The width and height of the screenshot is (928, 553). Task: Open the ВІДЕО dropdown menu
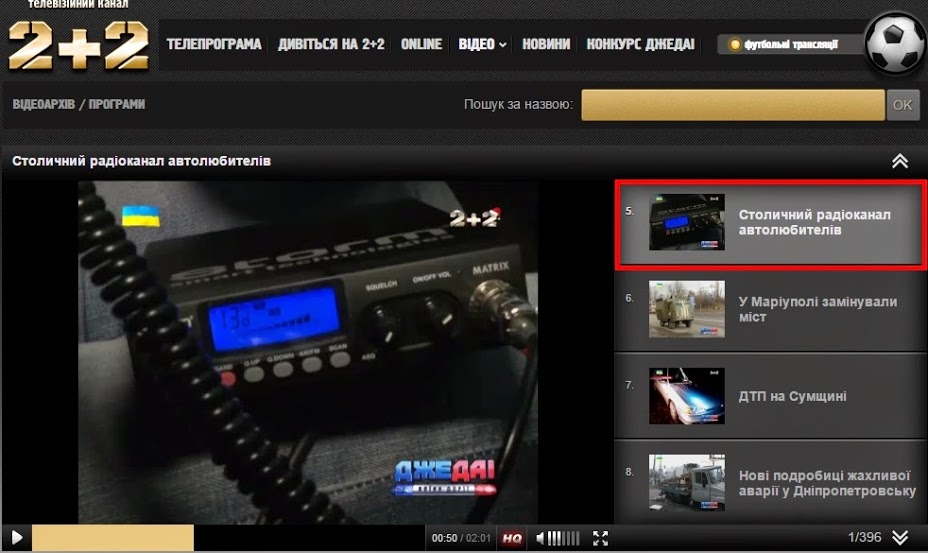[x=482, y=44]
